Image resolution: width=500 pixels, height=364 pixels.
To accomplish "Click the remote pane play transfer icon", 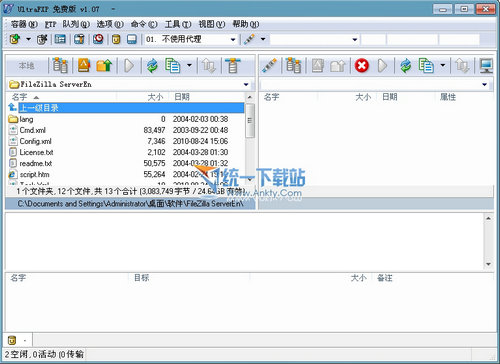I will pos(382,65).
